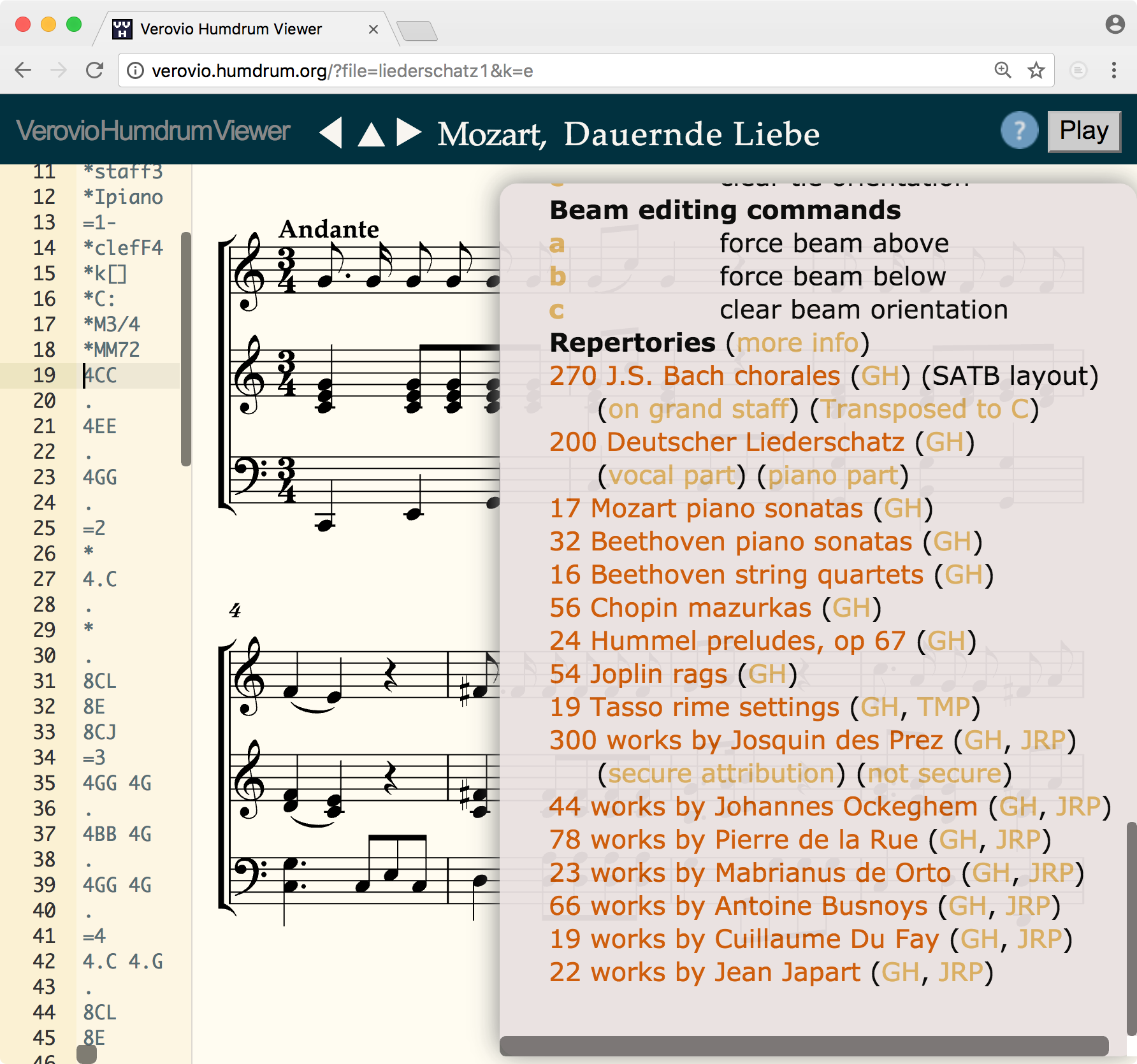The height and width of the screenshot is (1064, 1137).
Task: Click editor line 18 '*MM72'
Action: click(112, 350)
